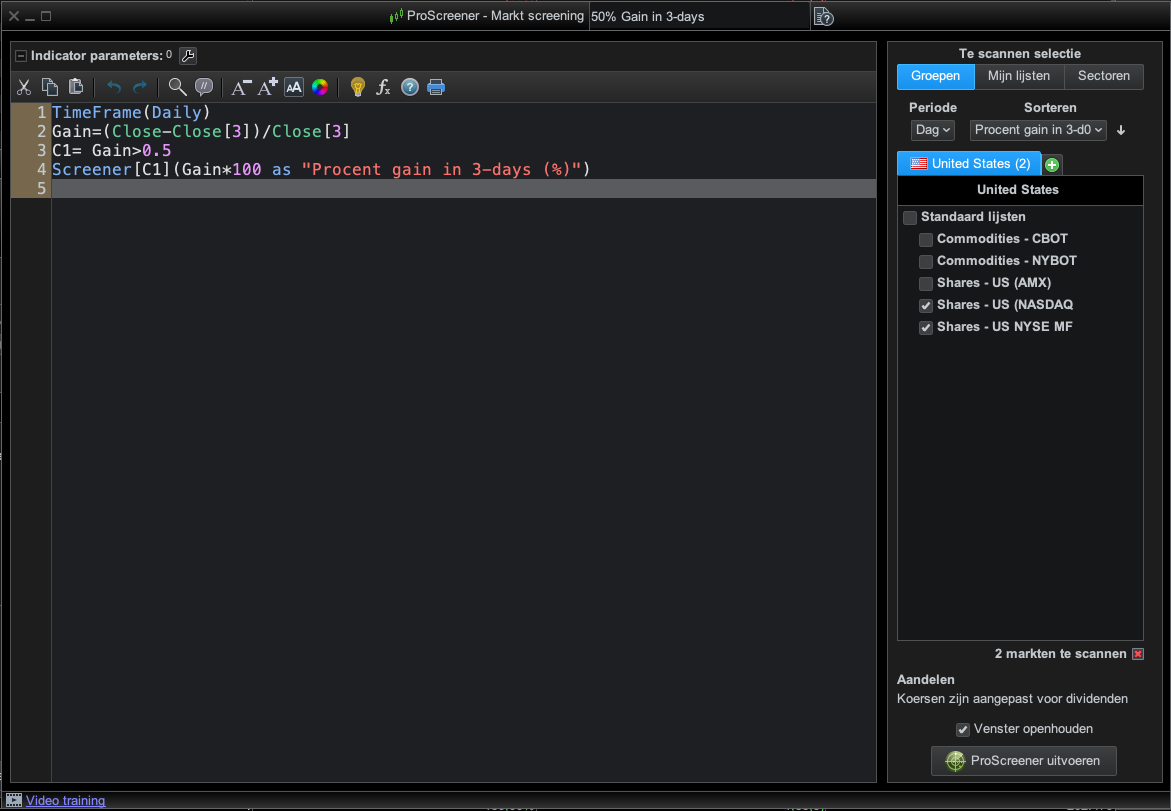Collapse the Indicator parameters section
The width and height of the screenshot is (1171, 811).
[21, 56]
